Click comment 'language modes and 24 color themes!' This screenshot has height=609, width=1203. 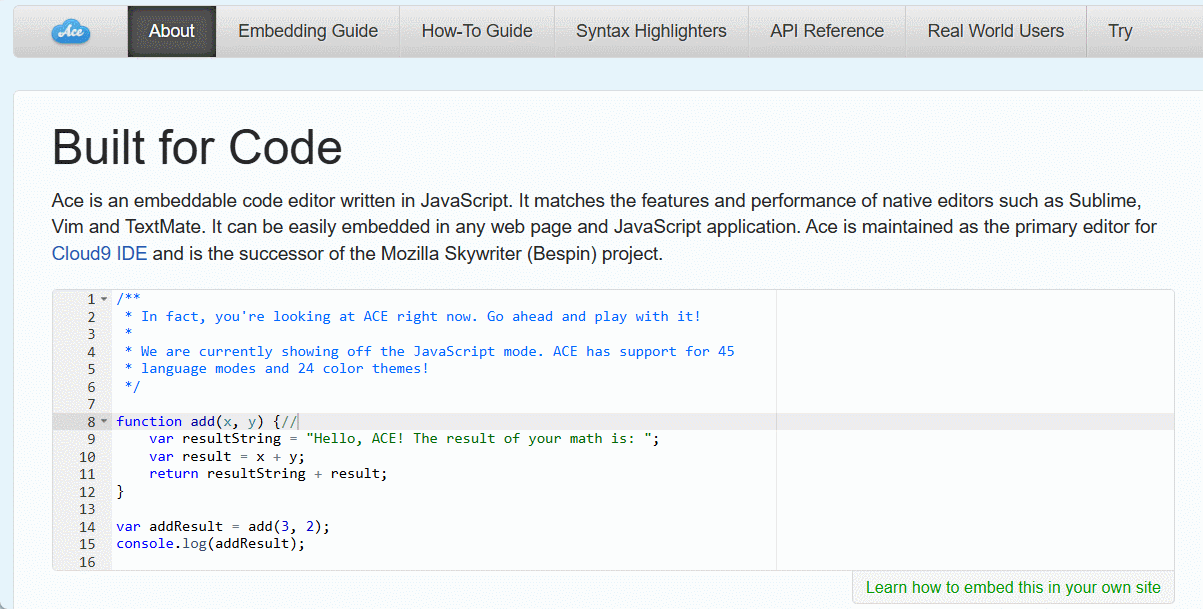(276, 369)
